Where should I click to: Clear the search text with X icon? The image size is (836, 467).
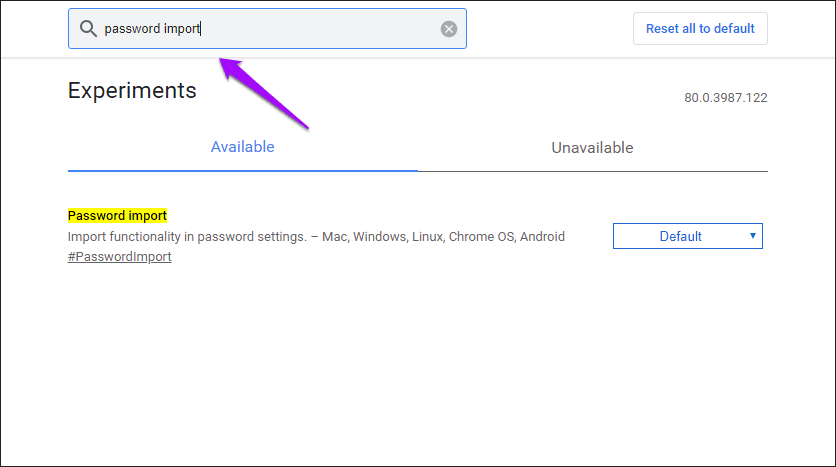(x=449, y=29)
